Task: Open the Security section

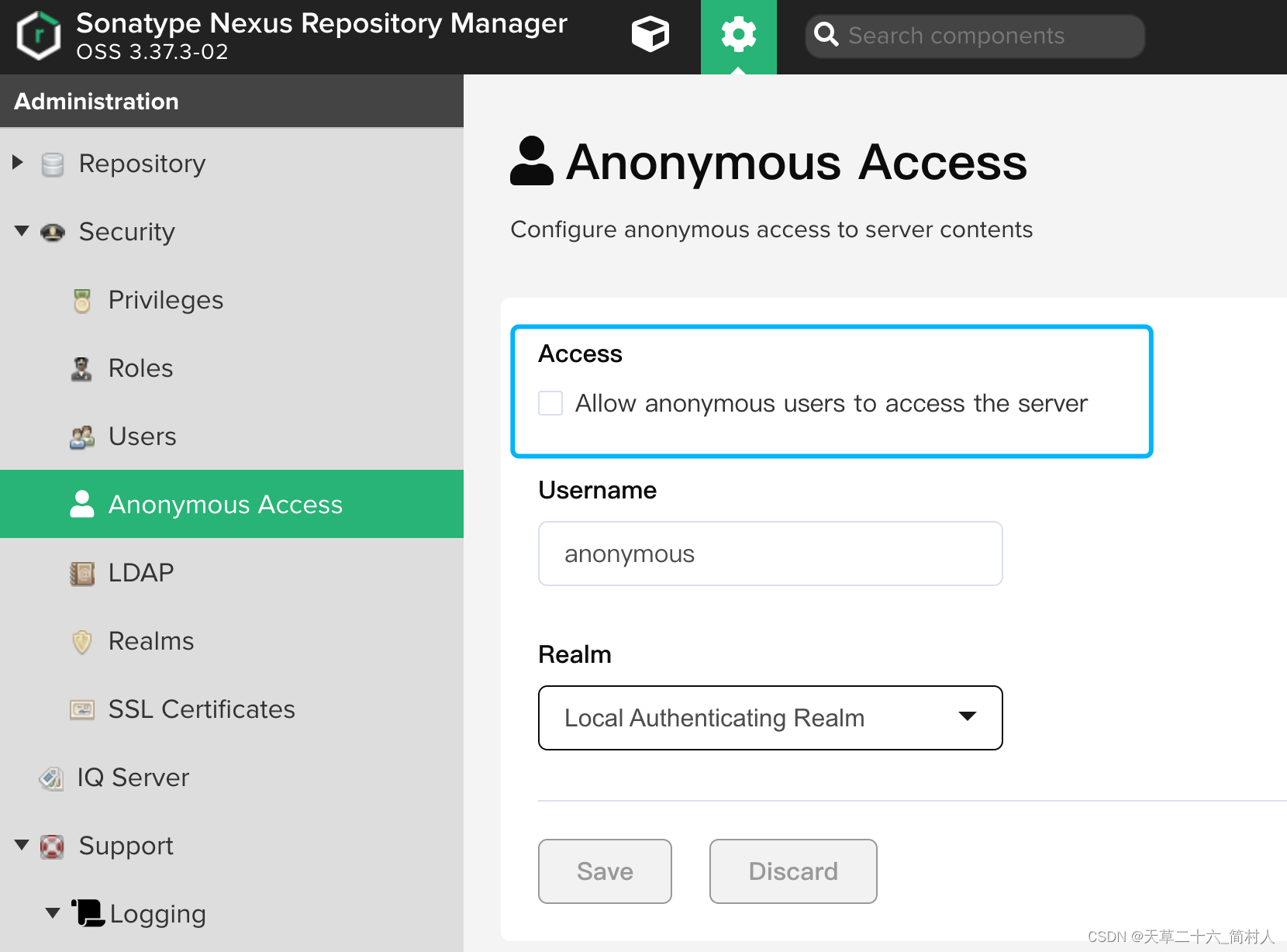Action: click(x=127, y=232)
